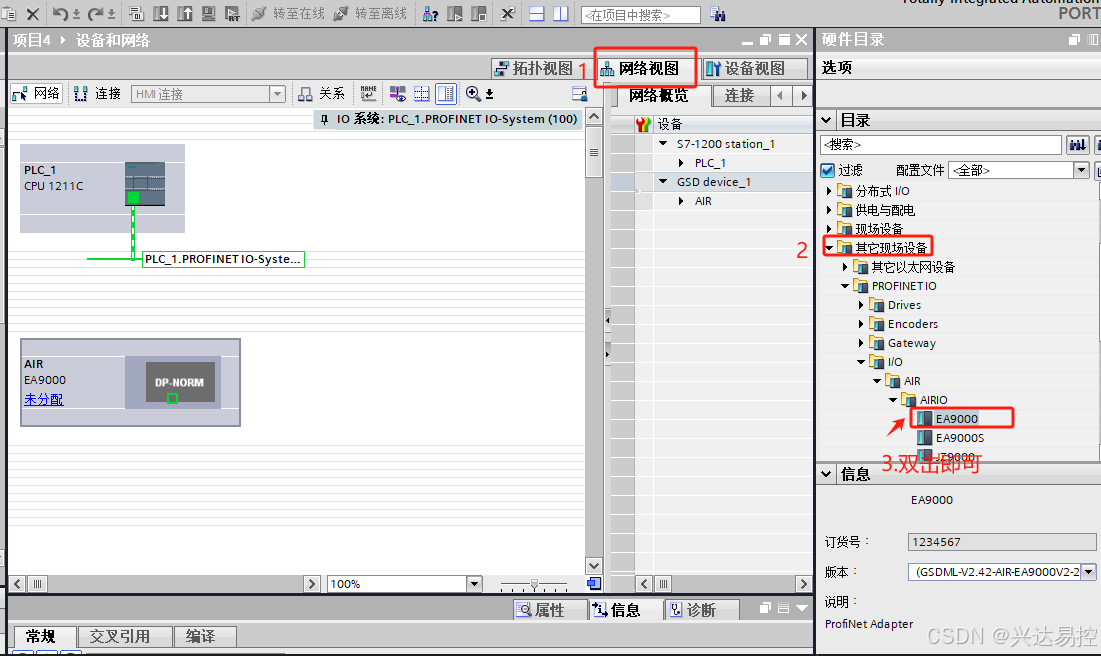1101x656 pixels.
Task: Click the Upload from device icon
Action: click(x=185, y=13)
